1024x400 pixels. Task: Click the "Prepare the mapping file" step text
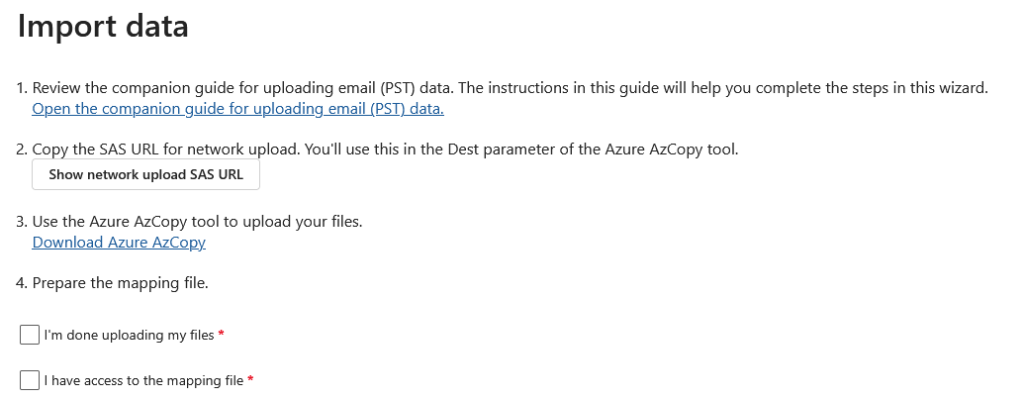(x=120, y=284)
